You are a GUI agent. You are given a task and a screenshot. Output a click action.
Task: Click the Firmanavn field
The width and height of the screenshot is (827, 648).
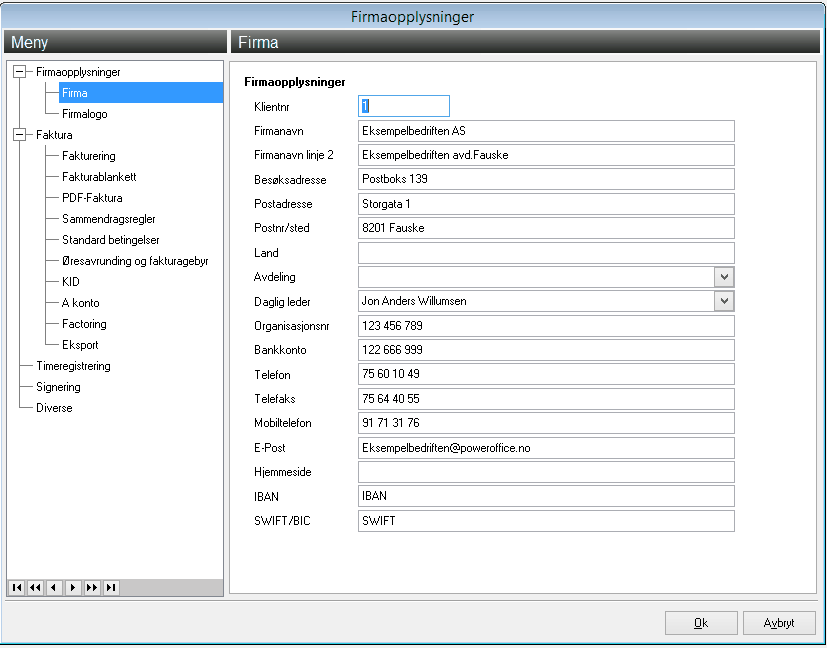click(546, 131)
